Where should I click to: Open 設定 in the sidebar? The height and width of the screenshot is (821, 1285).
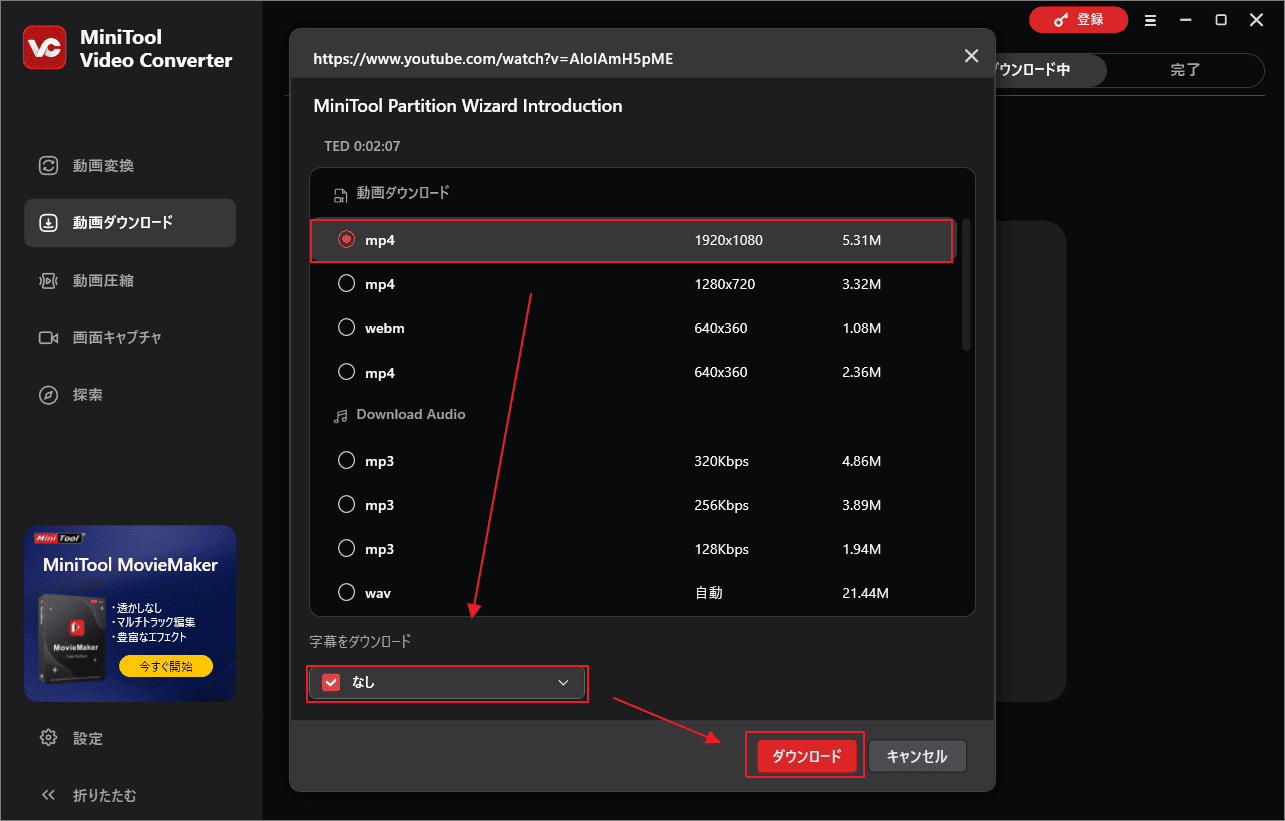point(130,738)
